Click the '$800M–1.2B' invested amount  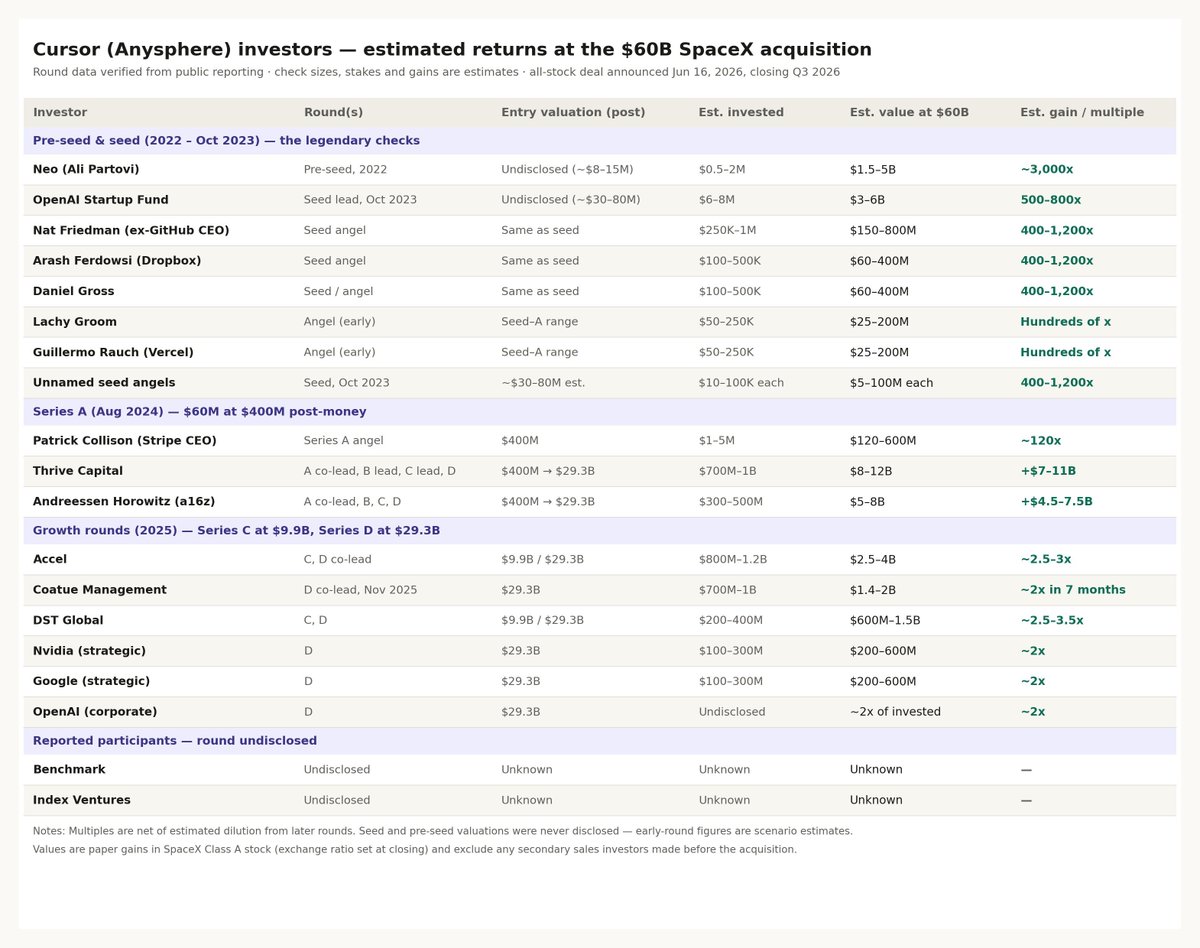733,560
